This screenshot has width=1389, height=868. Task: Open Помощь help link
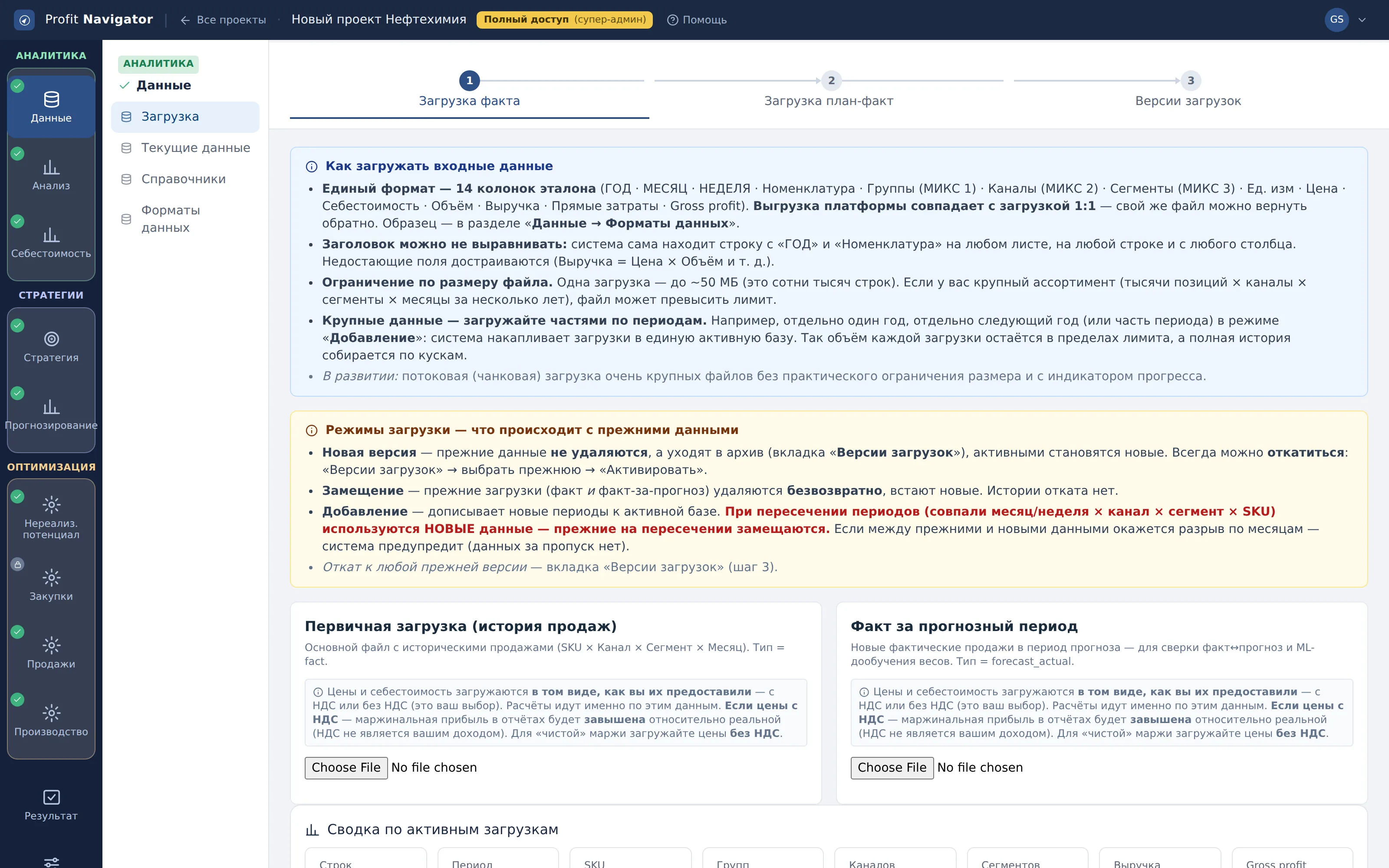(697, 20)
